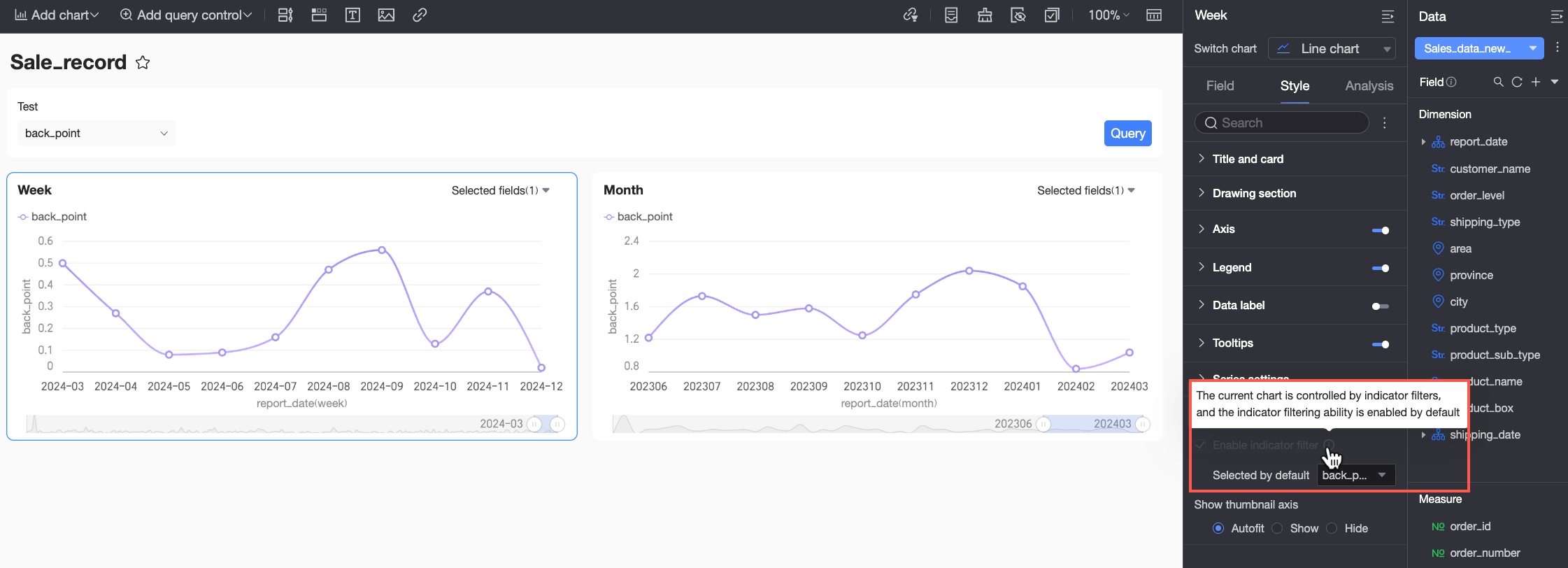Viewport: 1568px width, 568px height.
Task: Open the Add chart menu
Action: pos(57,15)
